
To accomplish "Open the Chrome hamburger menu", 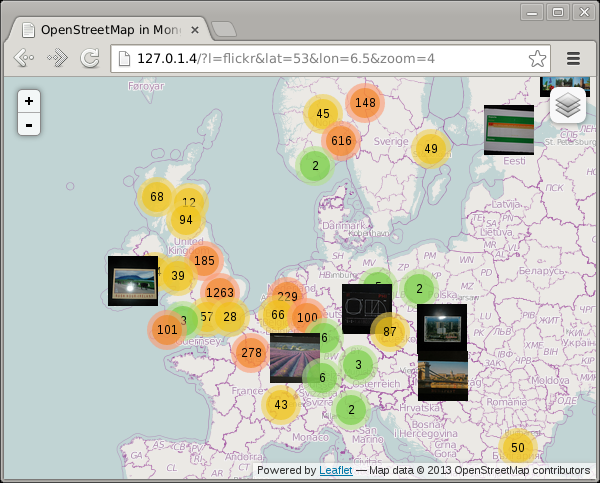I will [574, 58].
